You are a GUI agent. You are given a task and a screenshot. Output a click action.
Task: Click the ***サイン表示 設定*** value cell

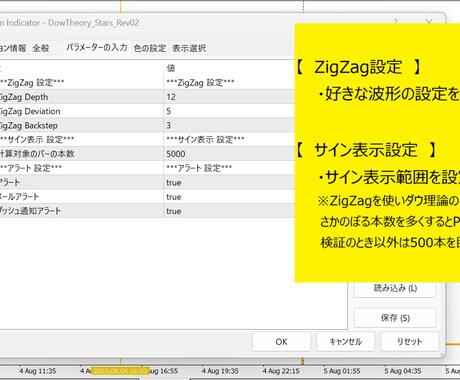tap(230, 140)
